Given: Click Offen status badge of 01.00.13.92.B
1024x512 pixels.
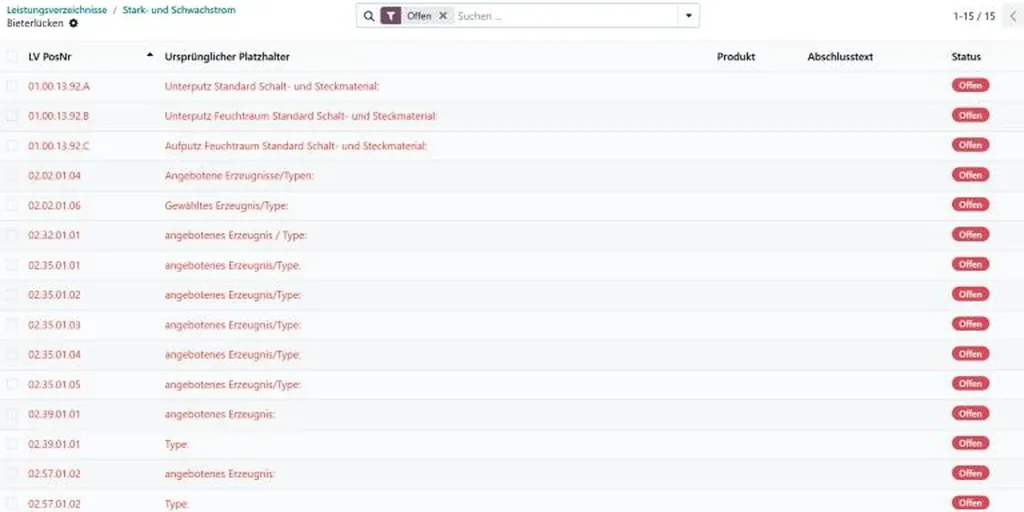Looking at the screenshot, I should 970,116.
